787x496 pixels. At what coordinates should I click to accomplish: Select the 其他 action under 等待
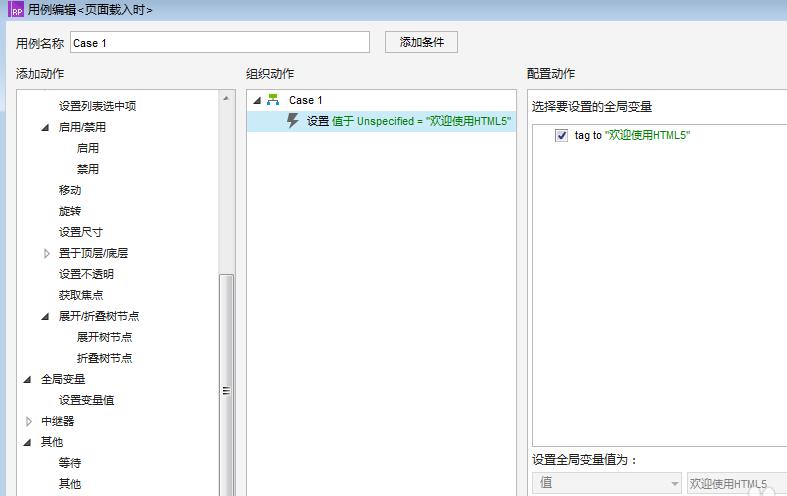click(70, 484)
